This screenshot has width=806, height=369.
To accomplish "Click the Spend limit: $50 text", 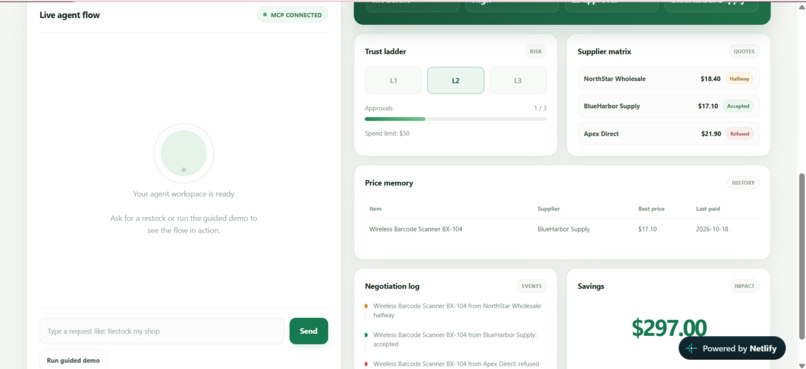I will pyautogui.click(x=387, y=133).
